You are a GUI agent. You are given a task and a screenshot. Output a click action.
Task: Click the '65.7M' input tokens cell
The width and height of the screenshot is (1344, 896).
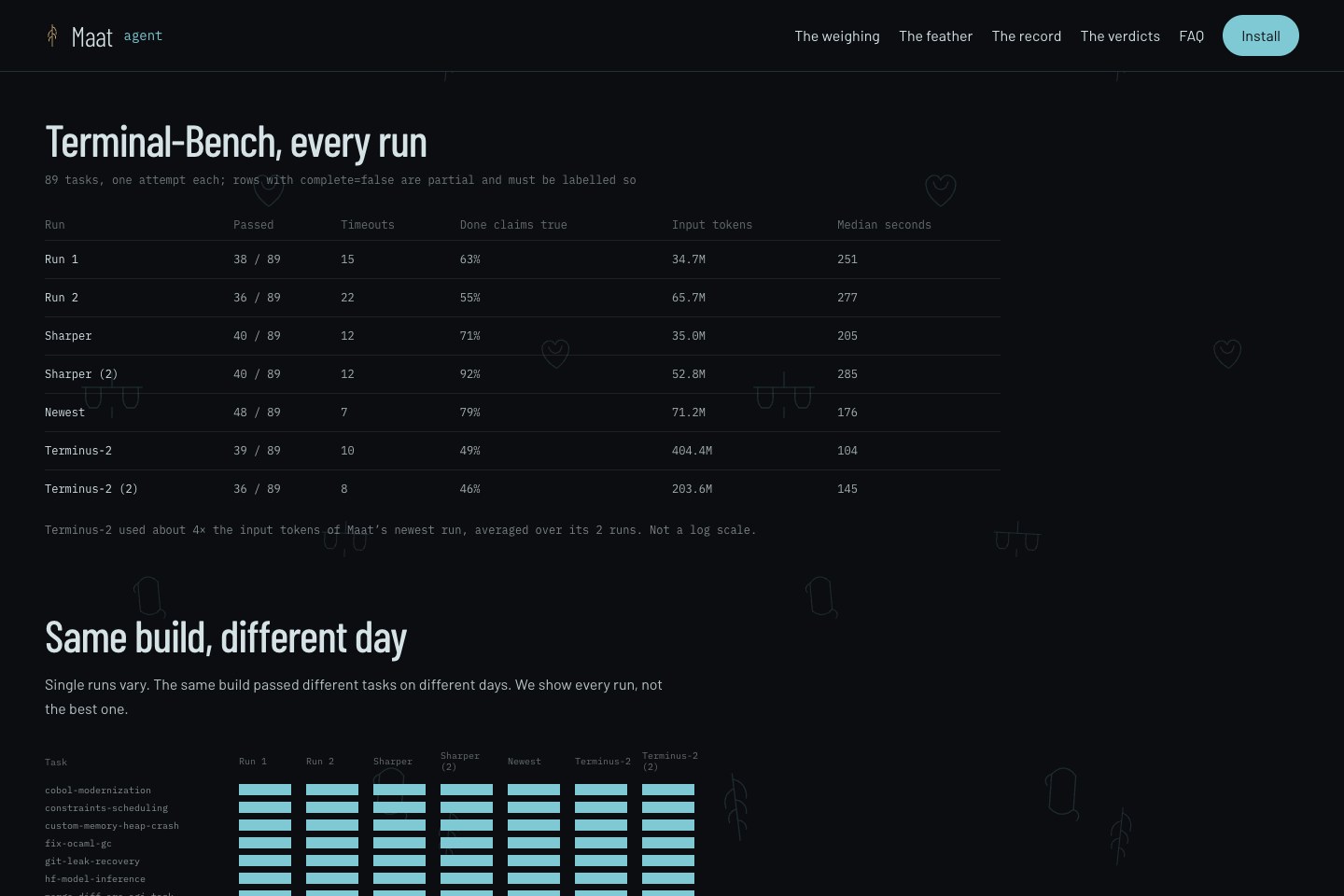[689, 298]
